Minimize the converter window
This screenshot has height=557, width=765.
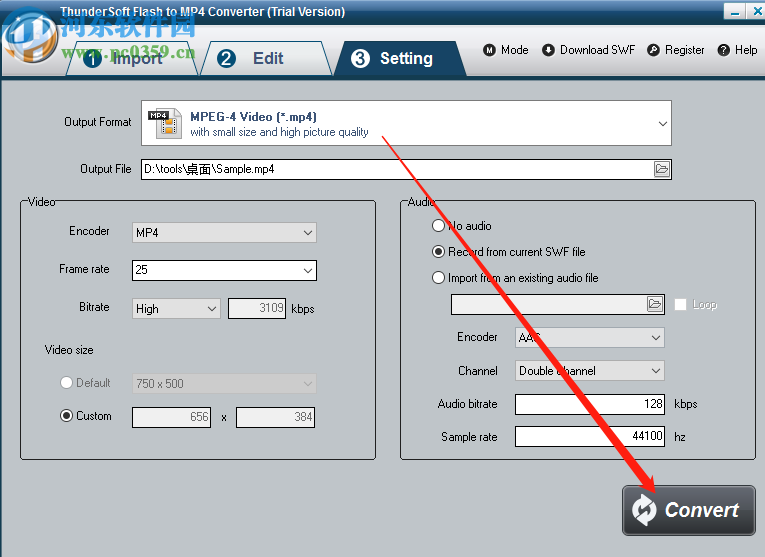click(x=735, y=11)
